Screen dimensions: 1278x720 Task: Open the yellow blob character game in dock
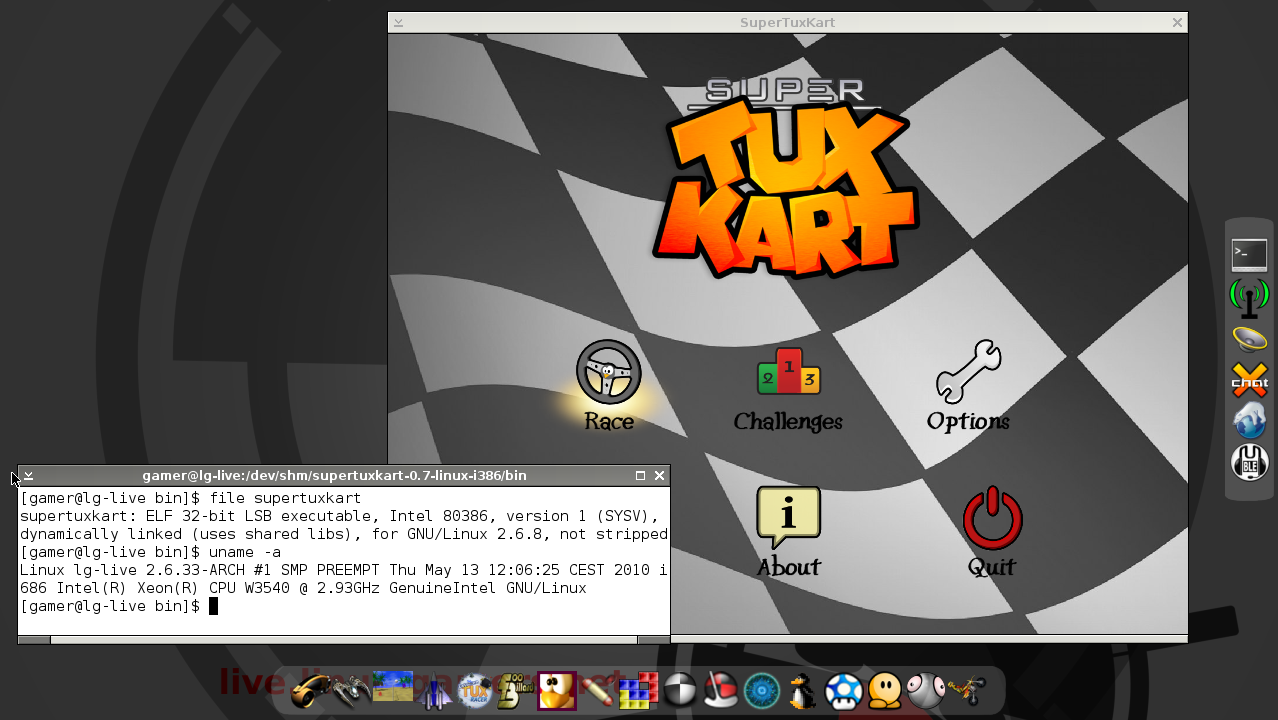click(885, 691)
